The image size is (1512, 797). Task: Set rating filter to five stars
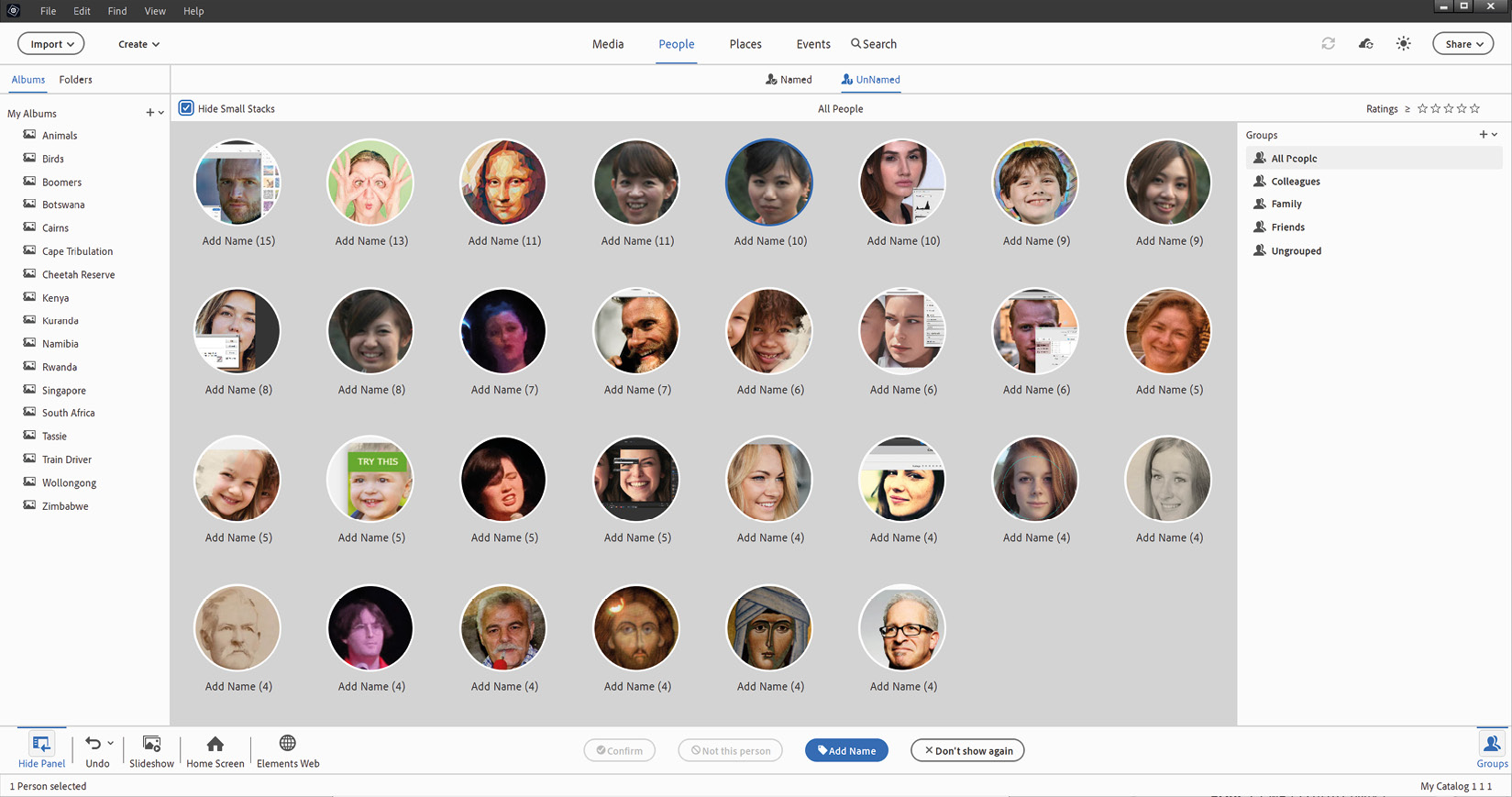pos(1475,108)
